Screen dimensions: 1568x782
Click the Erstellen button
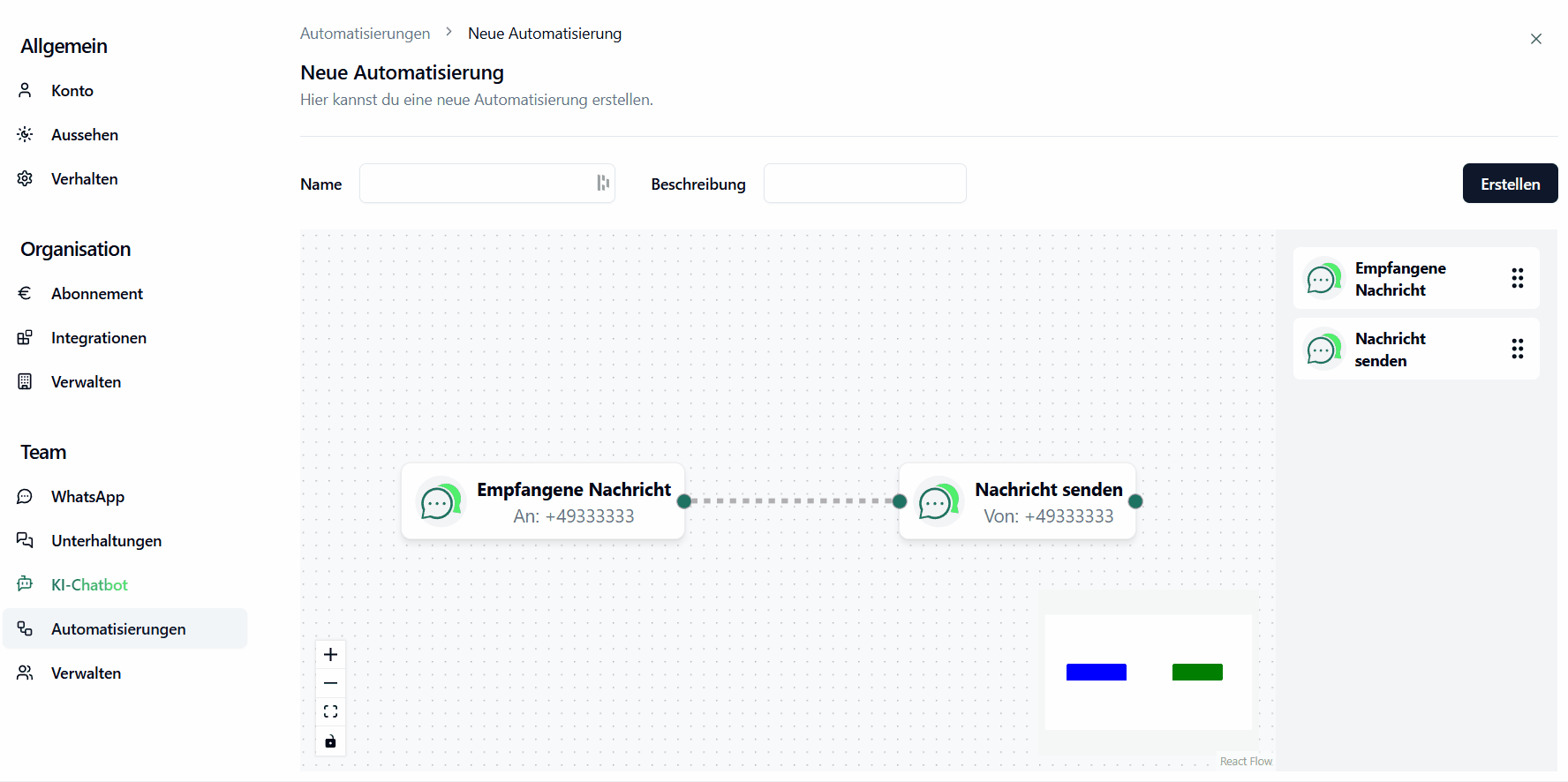(x=1511, y=184)
